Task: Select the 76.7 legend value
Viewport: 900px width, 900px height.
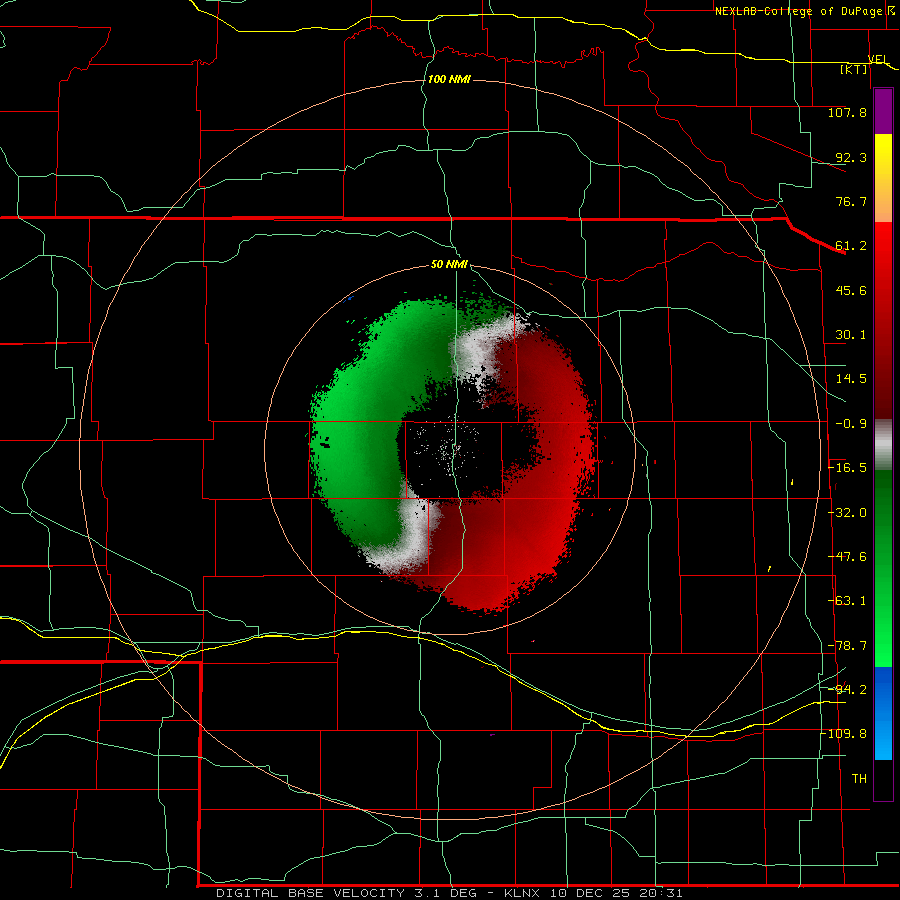Action: pyautogui.click(x=851, y=201)
